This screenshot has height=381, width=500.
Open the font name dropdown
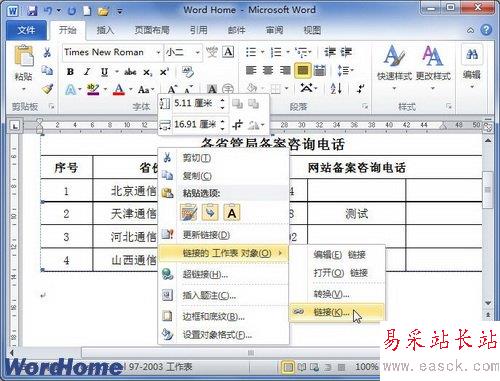click(158, 52)
